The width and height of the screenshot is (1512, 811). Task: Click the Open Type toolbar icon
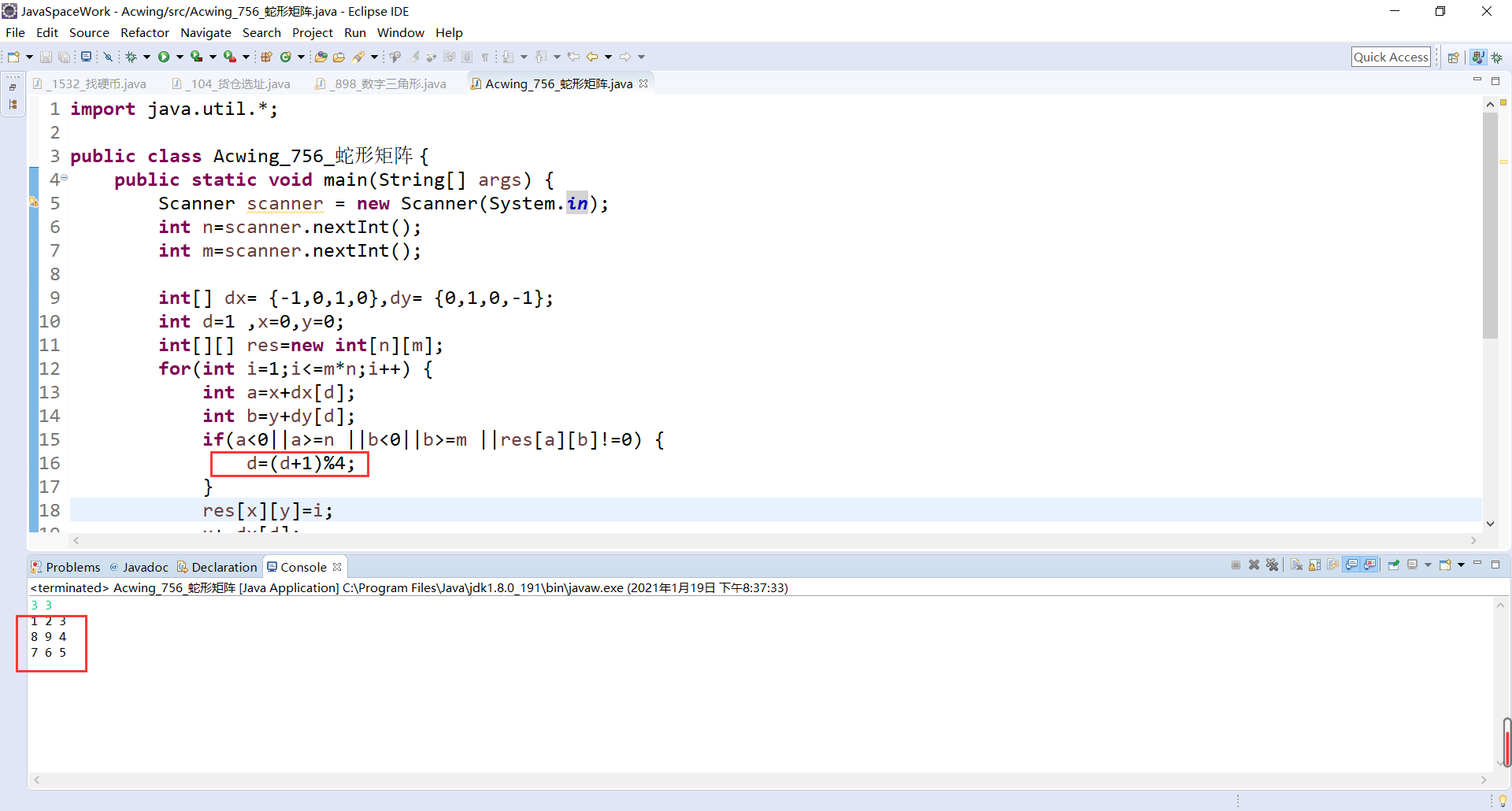click(321, 57)
